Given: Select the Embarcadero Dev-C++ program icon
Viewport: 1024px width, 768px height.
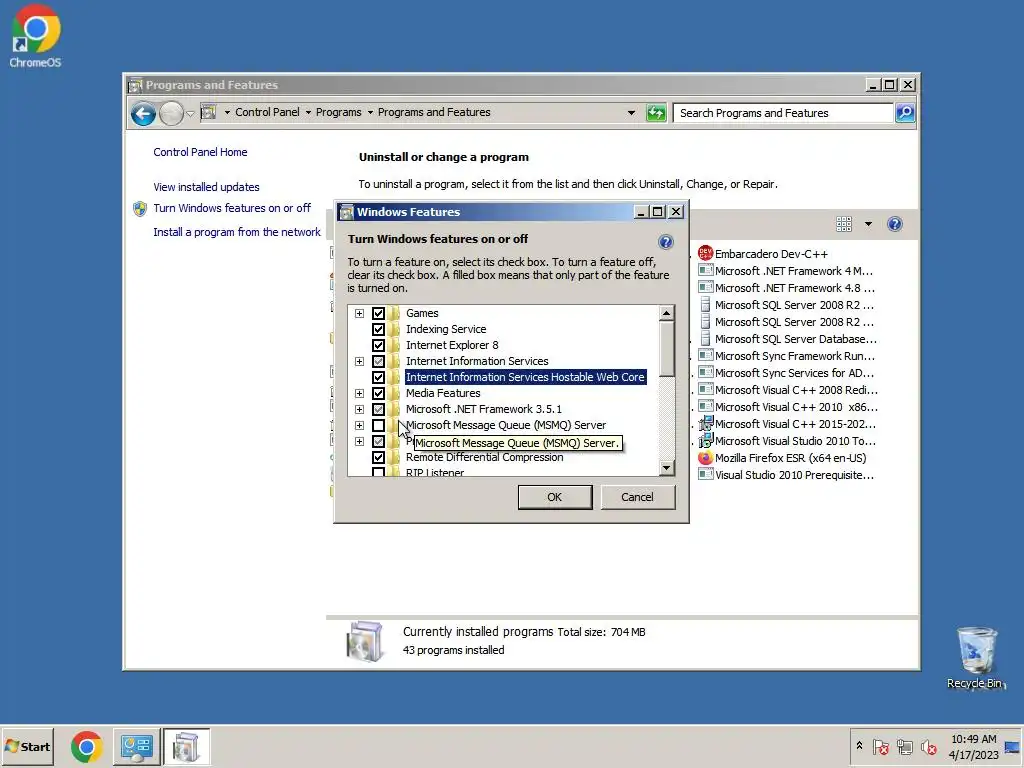Looking at the screenshot, I should [x=705, y=253].
